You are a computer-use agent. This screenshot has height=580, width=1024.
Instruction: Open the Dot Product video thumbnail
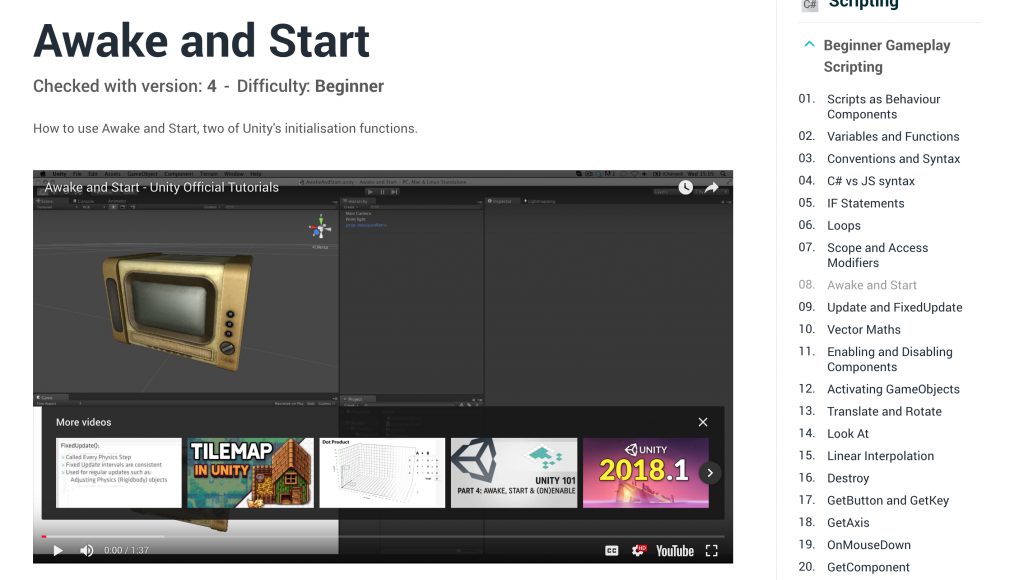click(x=382, y=473)
